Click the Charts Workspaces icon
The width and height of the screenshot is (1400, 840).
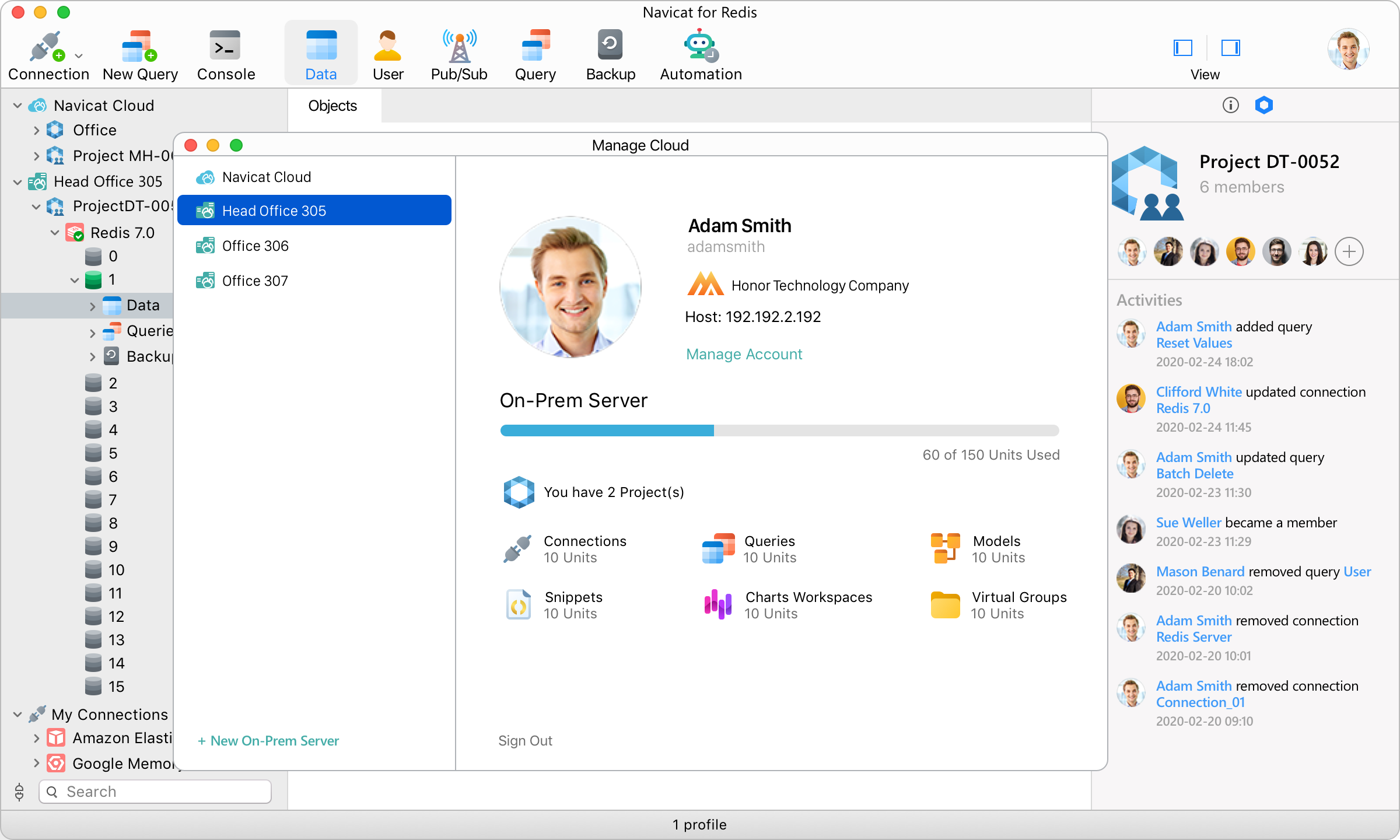point(718,604)
